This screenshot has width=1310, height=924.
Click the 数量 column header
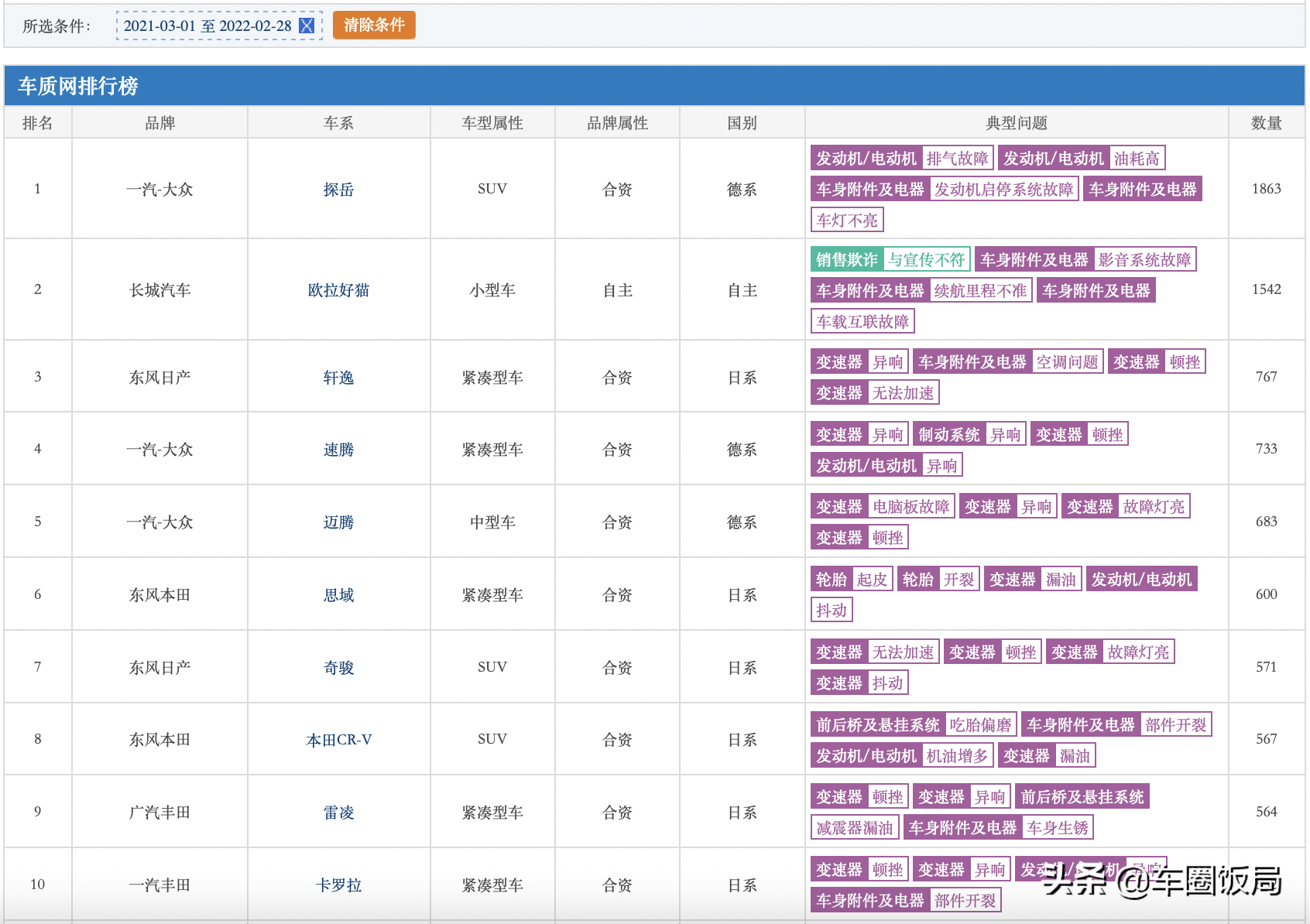tap(1267, 123)
